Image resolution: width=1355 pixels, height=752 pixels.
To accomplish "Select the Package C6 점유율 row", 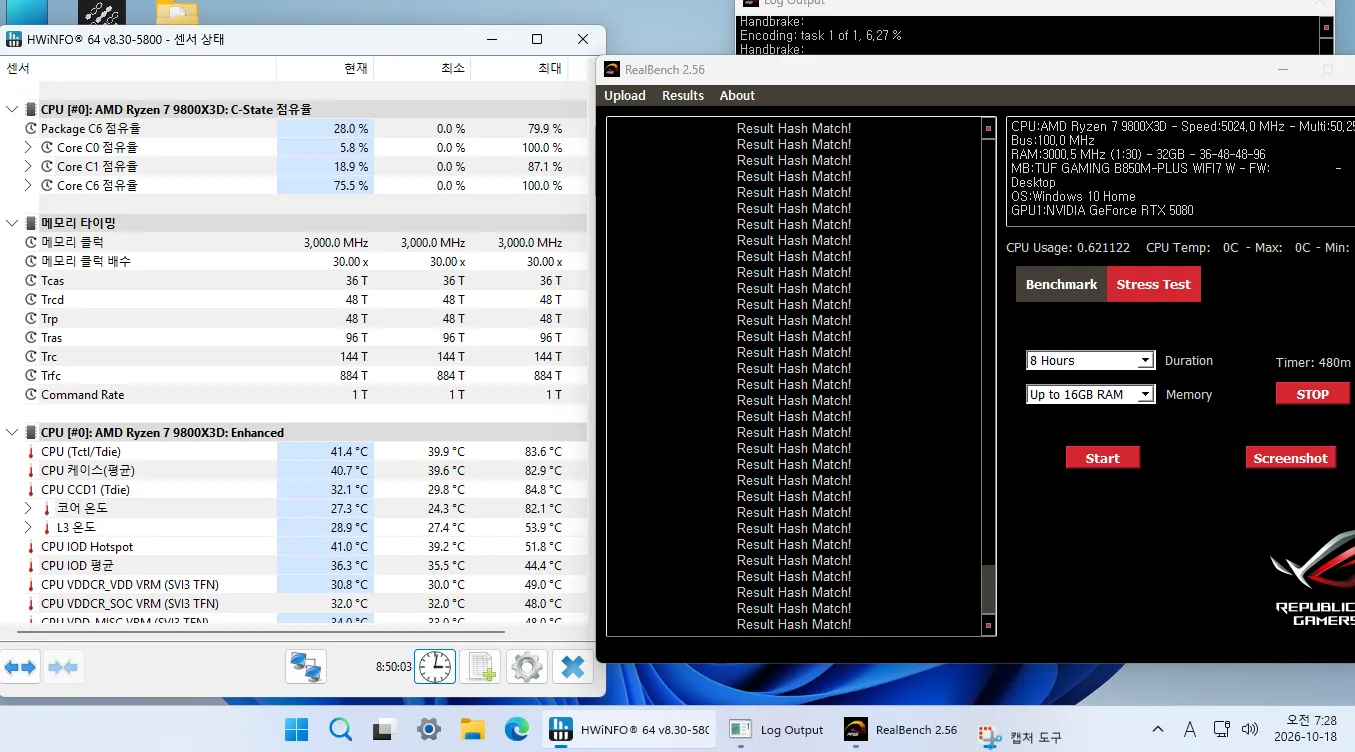I will [294, 129].
